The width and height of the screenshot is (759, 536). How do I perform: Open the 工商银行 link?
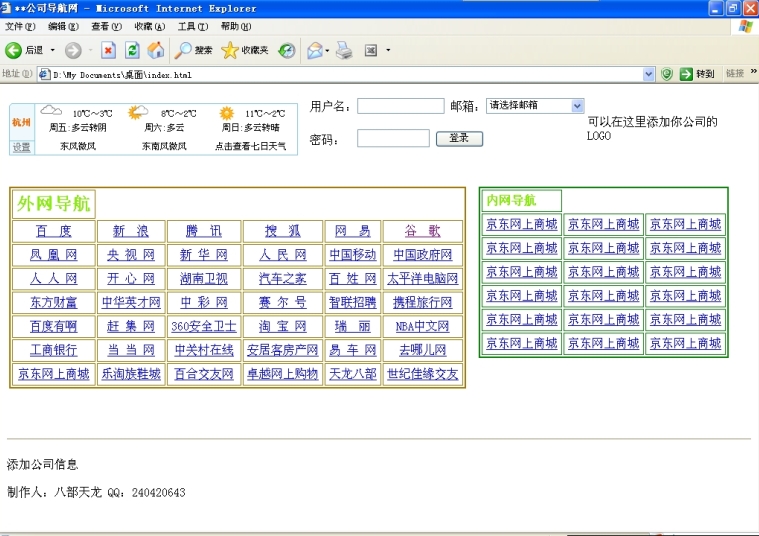tap(53, 350)
